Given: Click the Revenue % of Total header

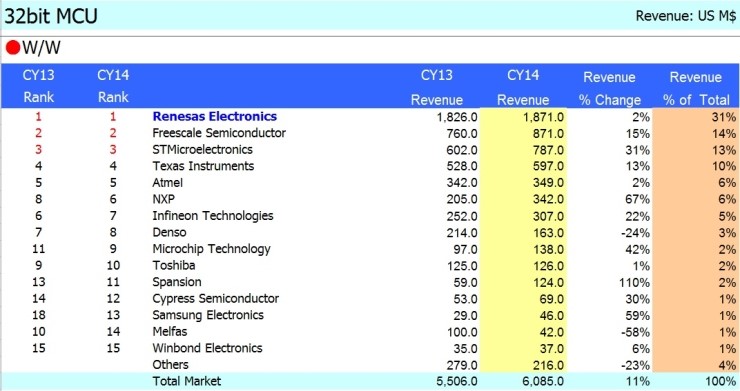Looking at the screenshot, I should click(x=696, y=88).
